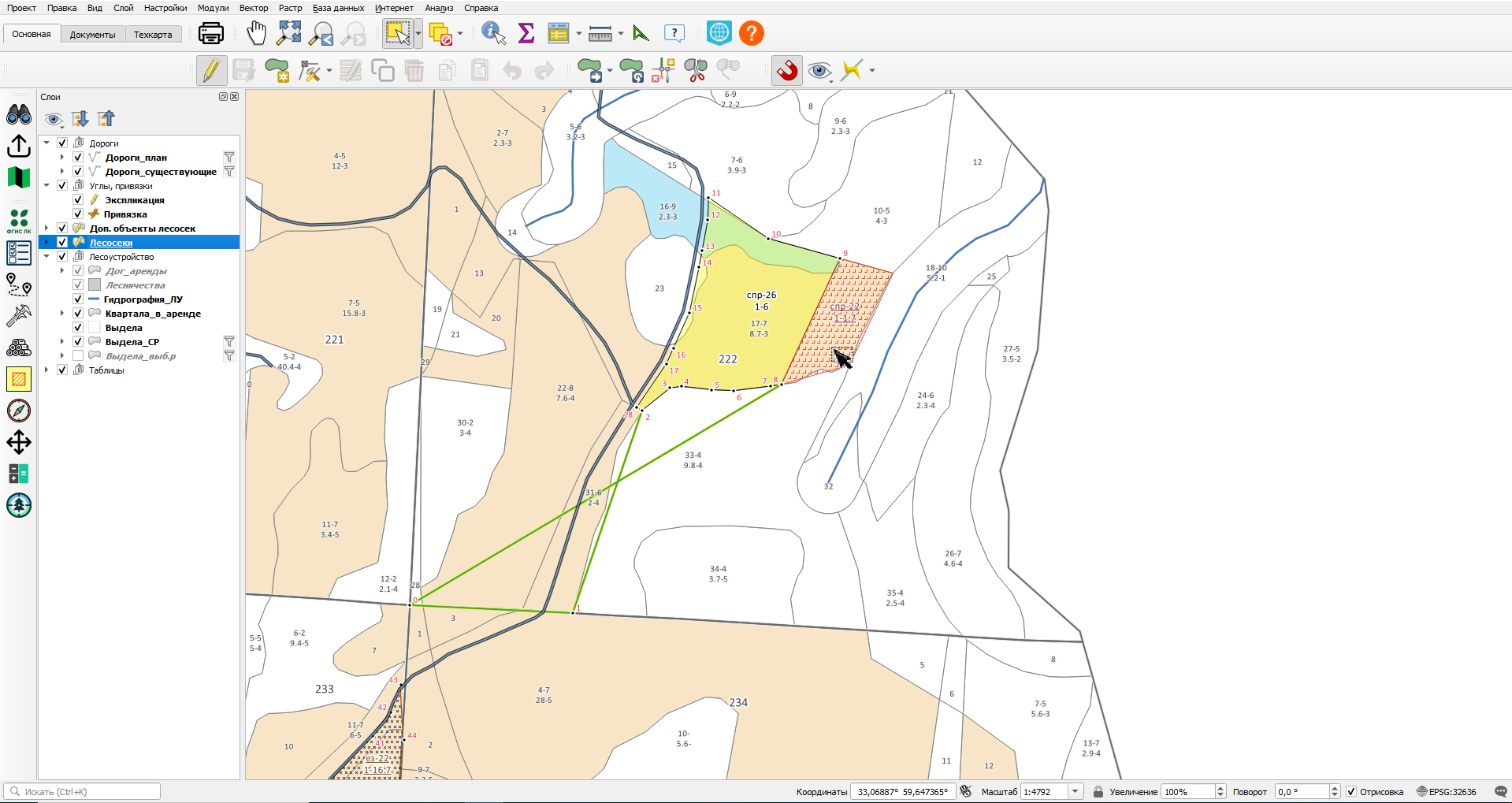Click the messages speech bubble icon
This screenshot has width=1512, height=803.
pyautogui.click(x=1500, y=791)
